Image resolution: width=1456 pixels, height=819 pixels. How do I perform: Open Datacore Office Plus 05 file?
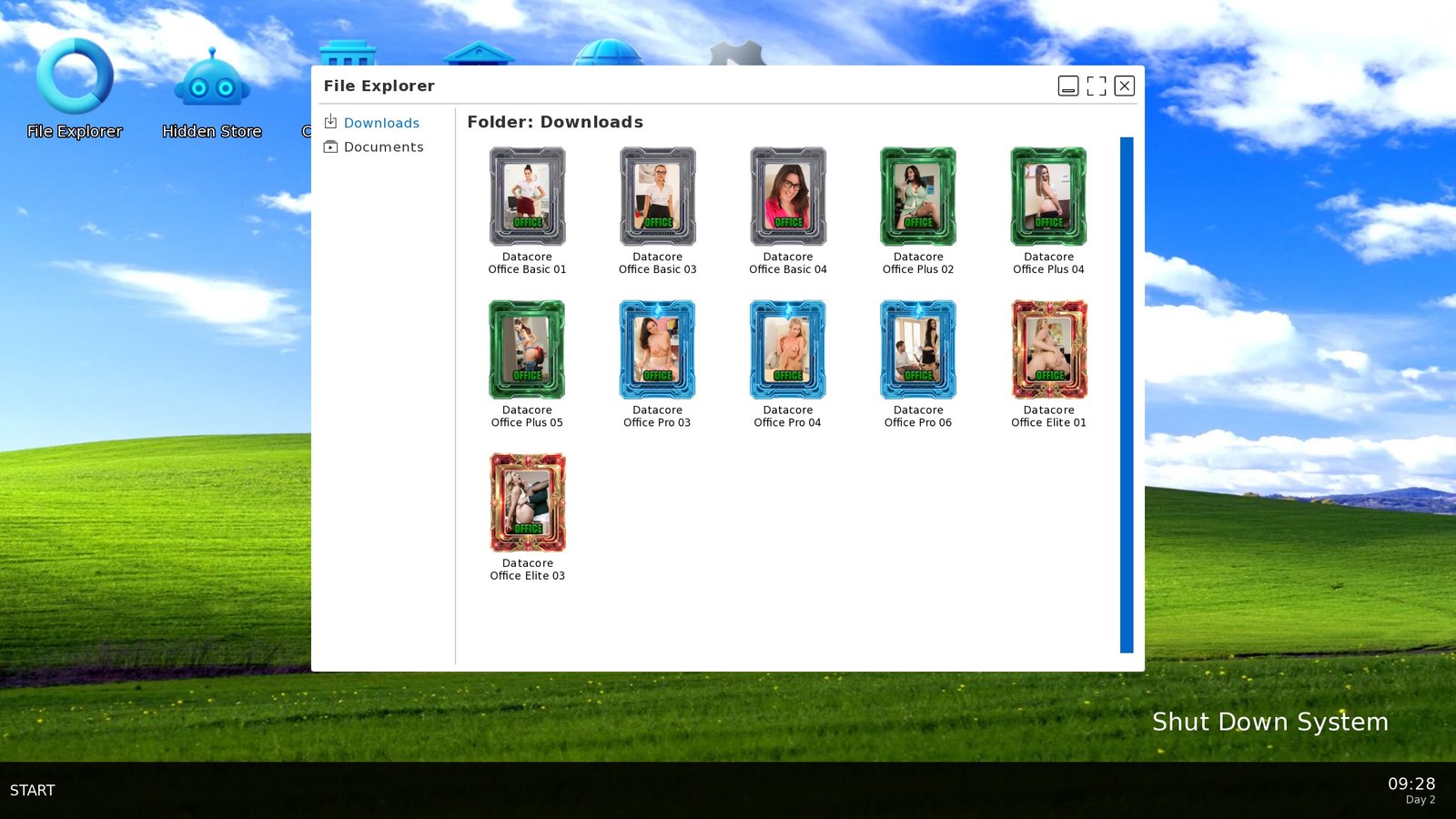[527, 350]
